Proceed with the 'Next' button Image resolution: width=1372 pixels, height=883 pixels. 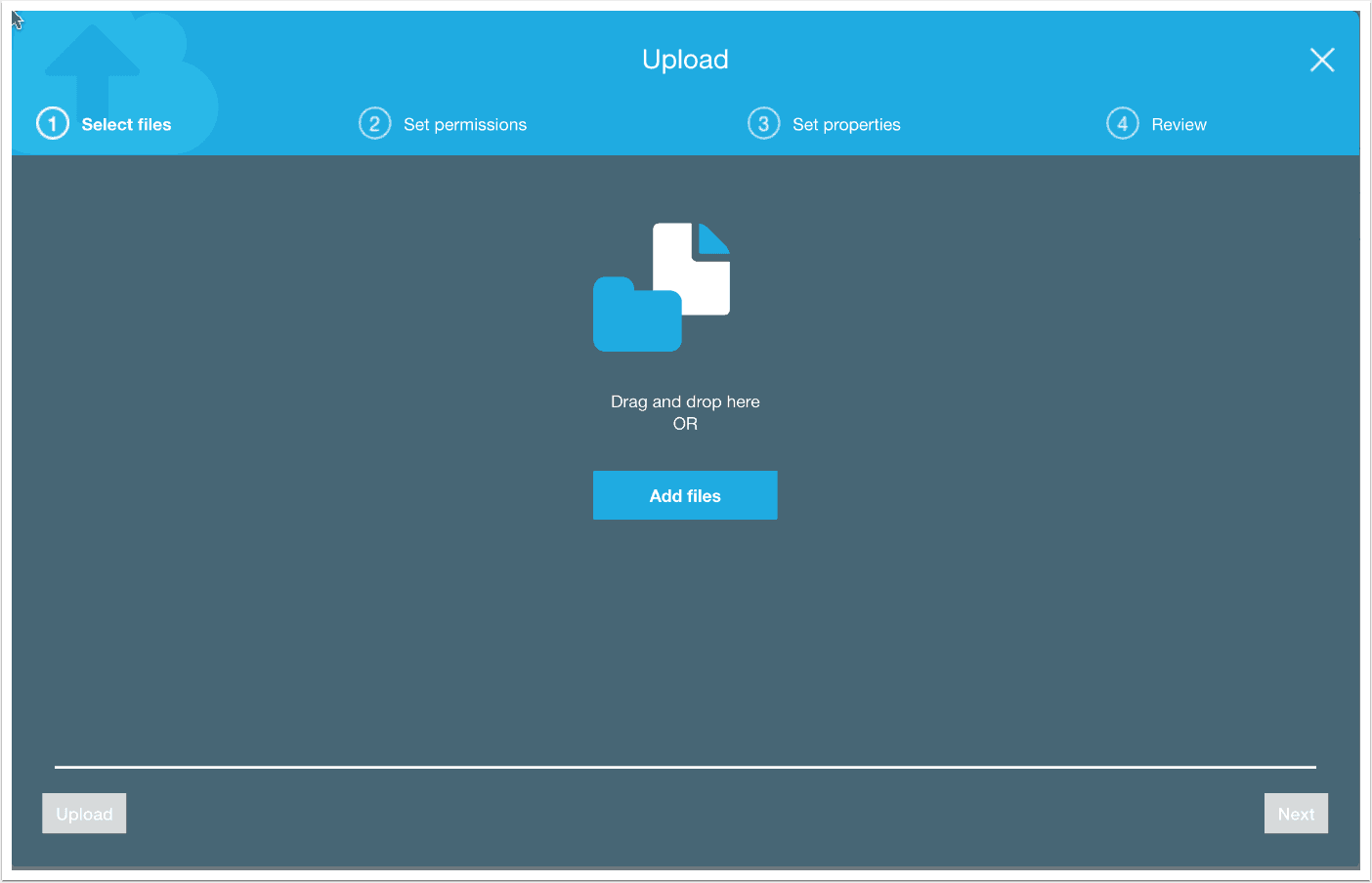[1296, 814]
